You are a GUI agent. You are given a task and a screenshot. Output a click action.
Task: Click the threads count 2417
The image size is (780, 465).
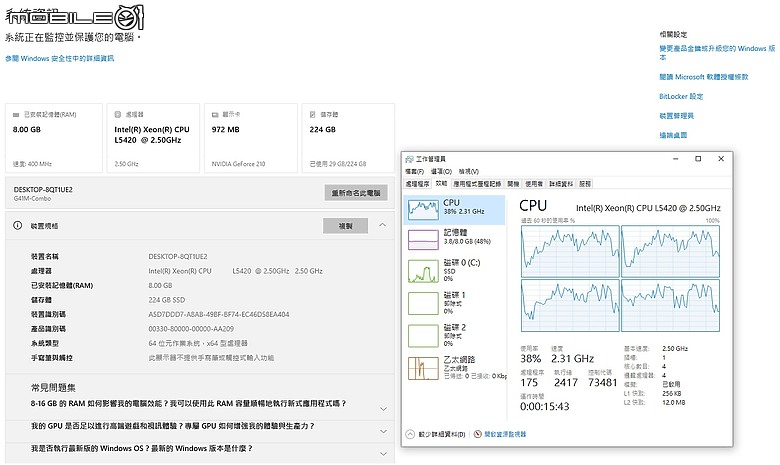coord(566,382)
